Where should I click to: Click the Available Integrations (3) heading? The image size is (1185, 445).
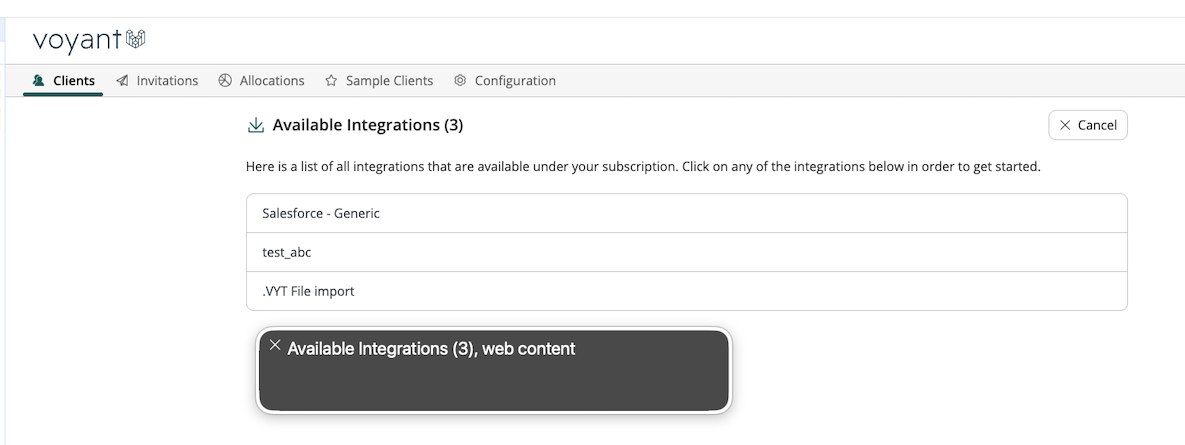367,125
